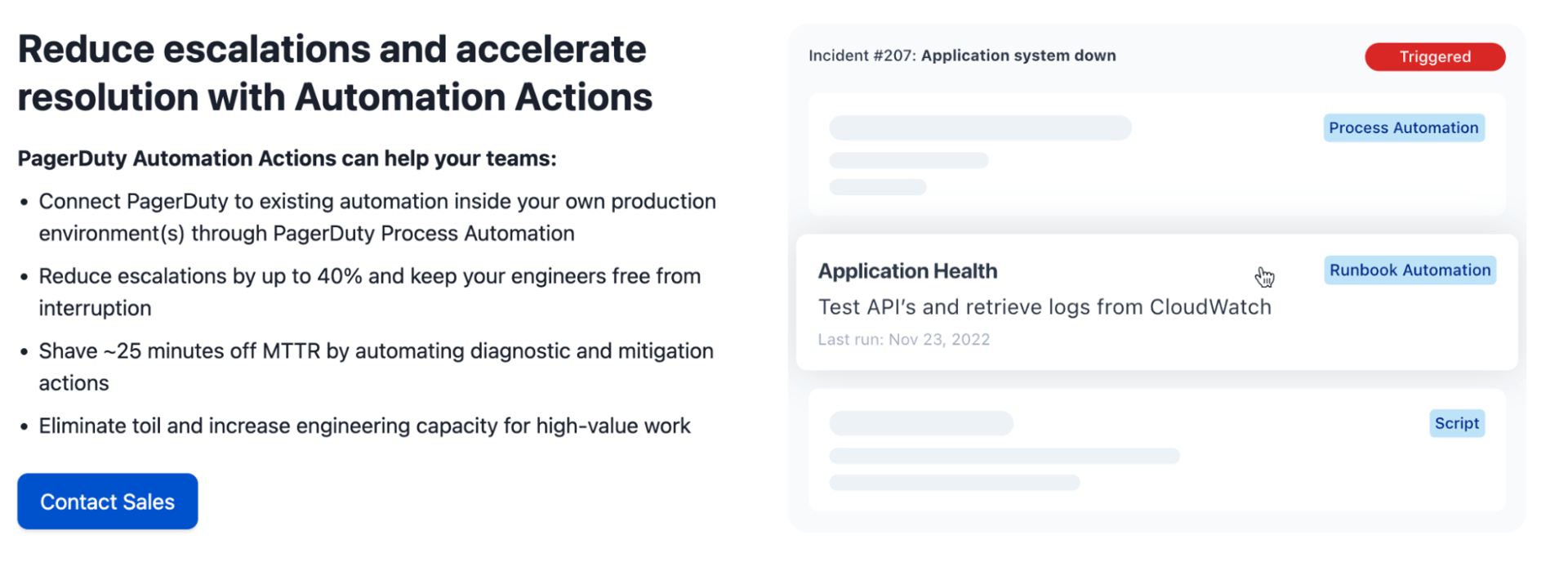Click the shortest placeholder bar in Process Automation card
The width and height of the screenshot is (1568, 580).
pyautogui.click(x=877, y=187)
